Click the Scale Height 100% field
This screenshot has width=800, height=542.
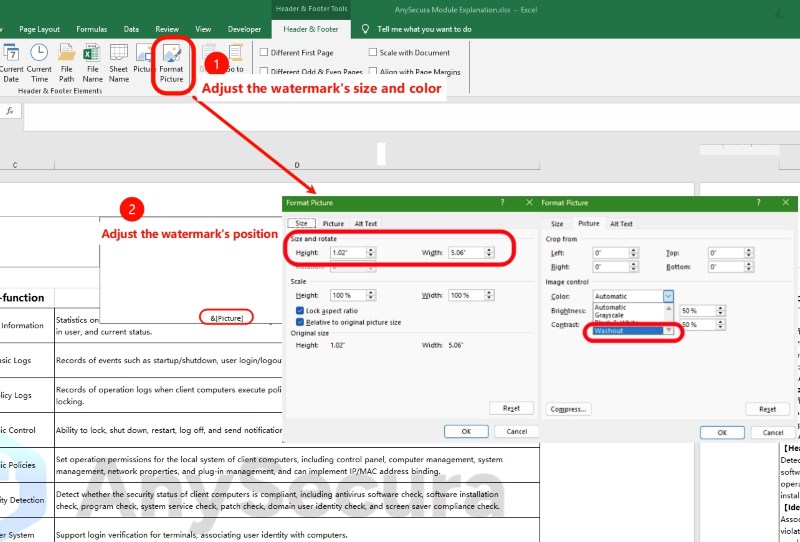tap(348, 295)
